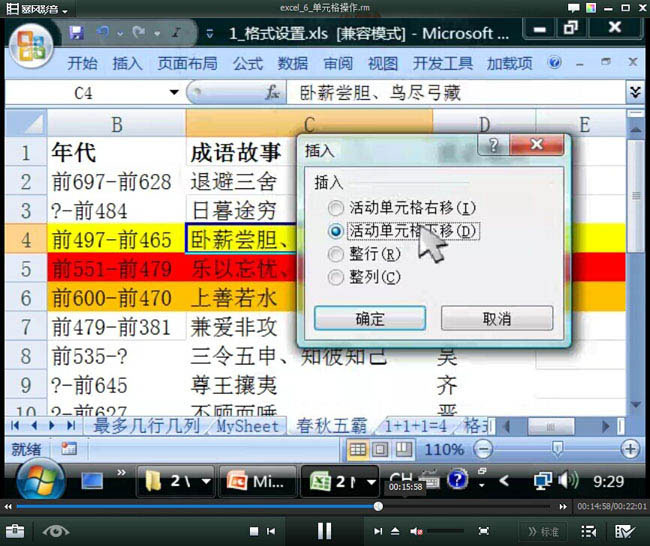Open the player title menu dropdown
The height and width of the screenshot is (546, 650).
(x=65, y=10)
